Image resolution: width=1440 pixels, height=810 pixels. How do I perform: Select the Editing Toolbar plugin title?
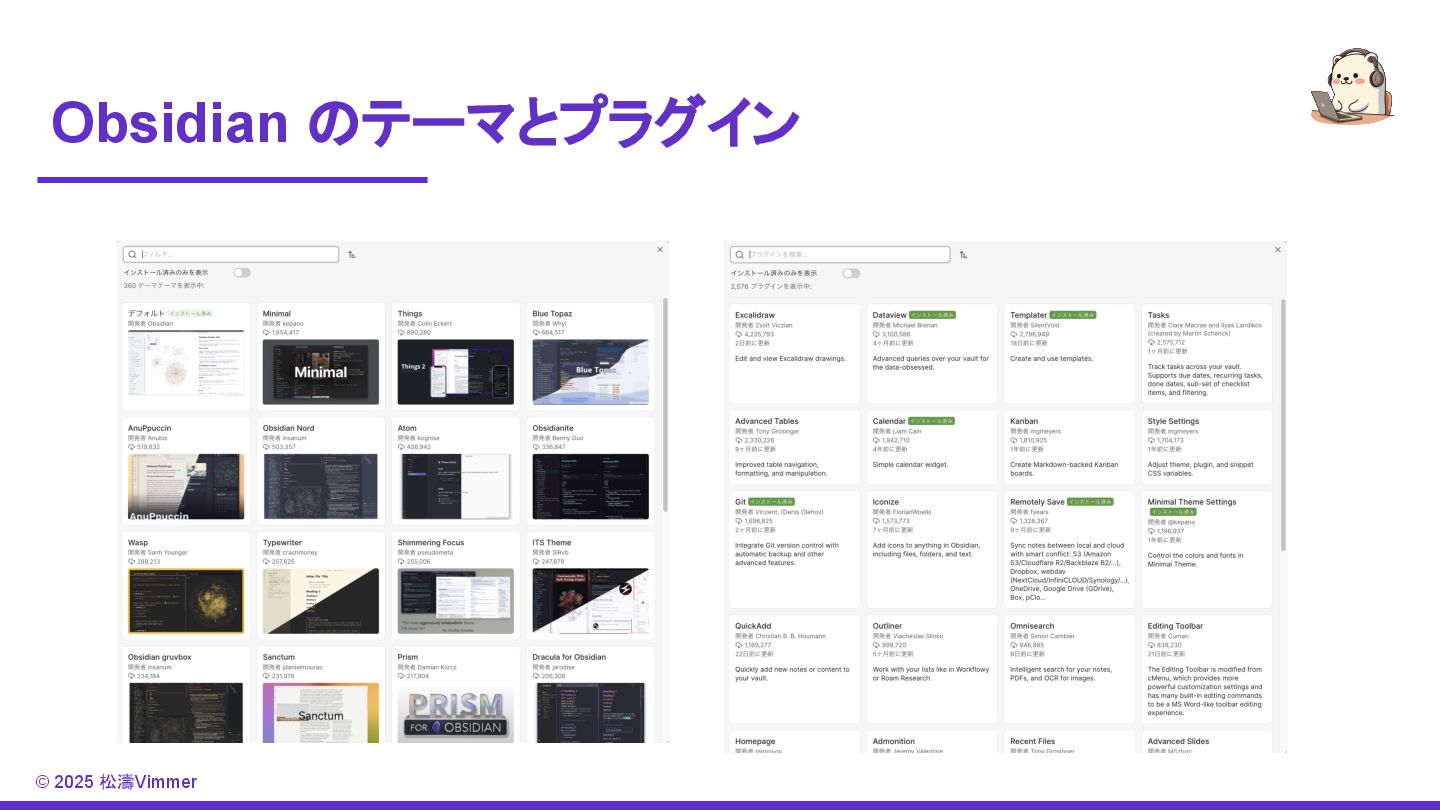coord(1175,626)
